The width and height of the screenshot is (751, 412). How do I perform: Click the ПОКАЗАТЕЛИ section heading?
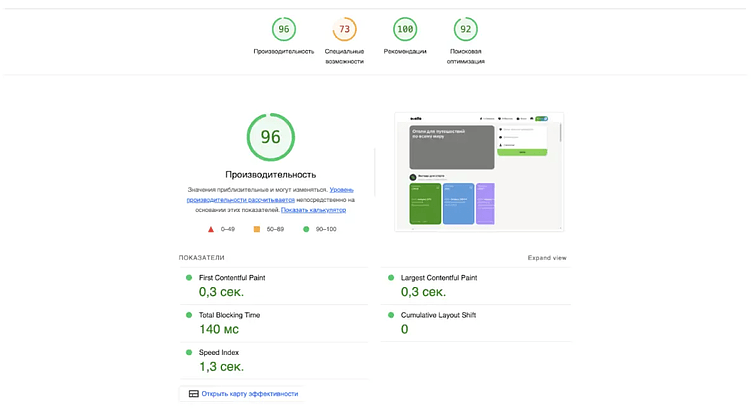[x=202, y=258]
